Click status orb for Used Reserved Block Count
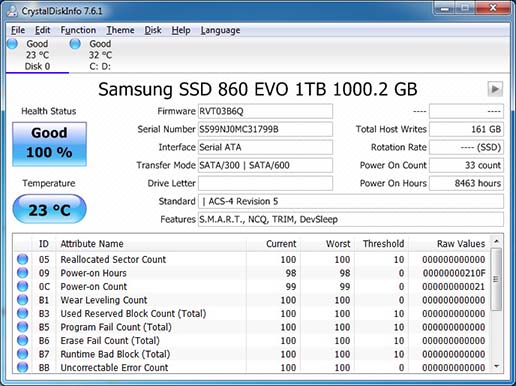This screenshot has height=386, width=516. [x=23, y=313]
